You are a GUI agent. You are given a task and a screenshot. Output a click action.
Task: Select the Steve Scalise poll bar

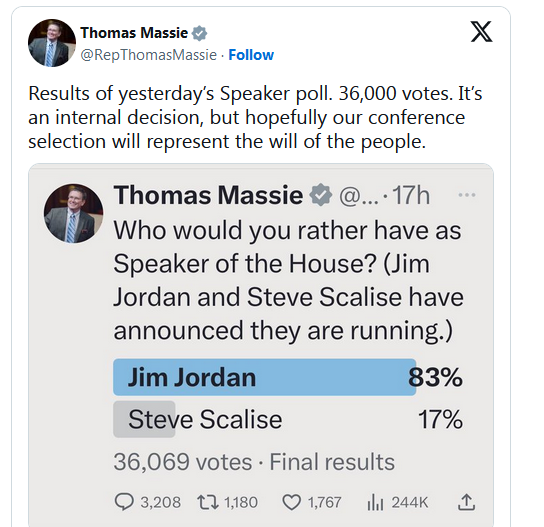pos(288,419)
